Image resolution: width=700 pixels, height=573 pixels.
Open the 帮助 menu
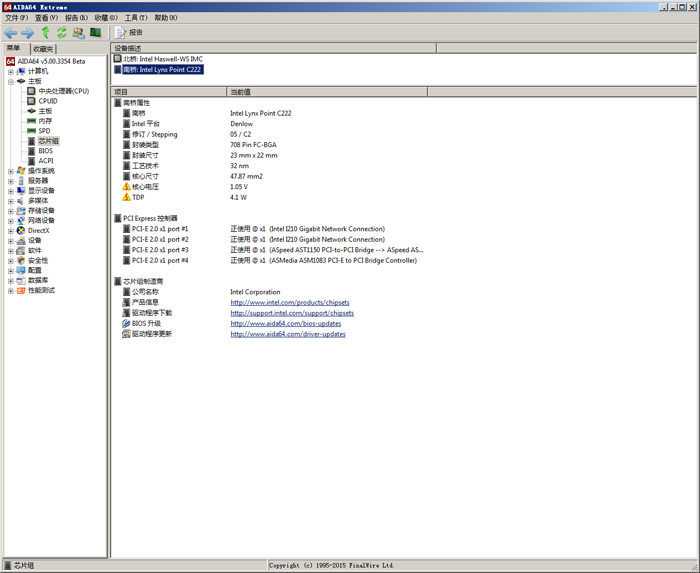[x=166, y=18]
